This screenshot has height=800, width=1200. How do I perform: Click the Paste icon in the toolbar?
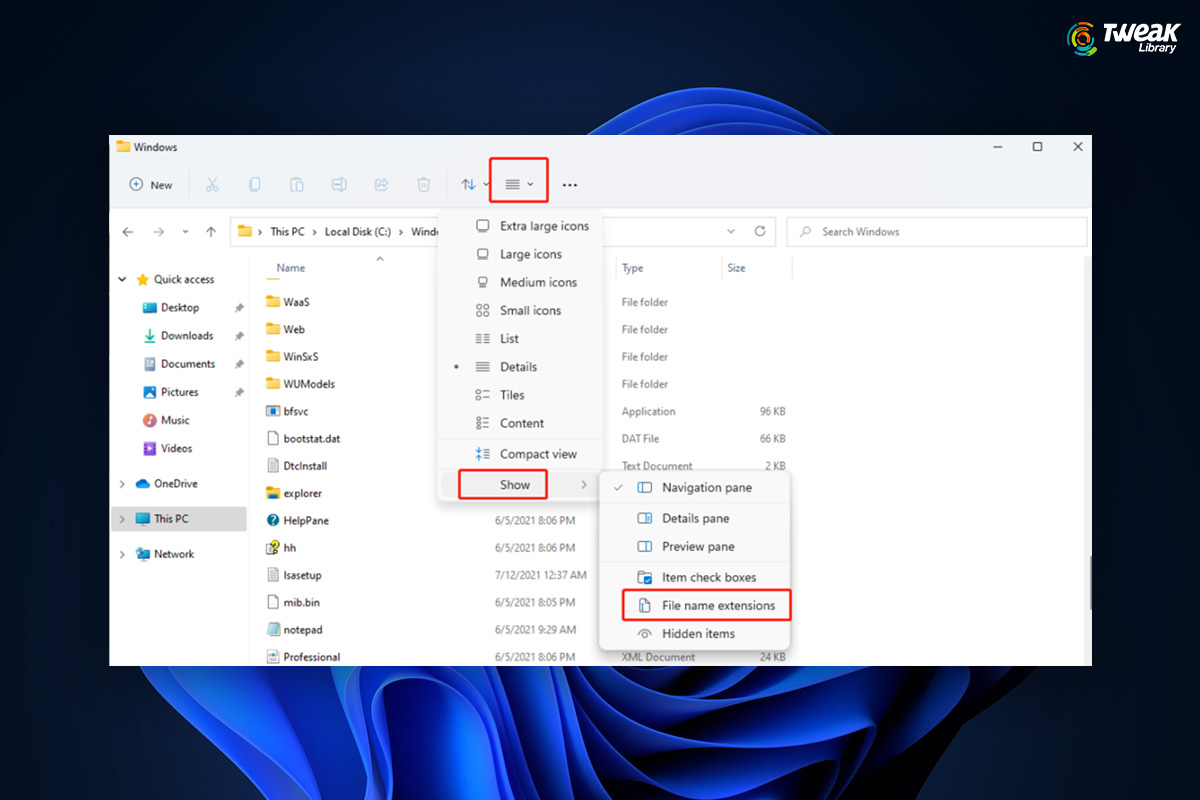297,184
